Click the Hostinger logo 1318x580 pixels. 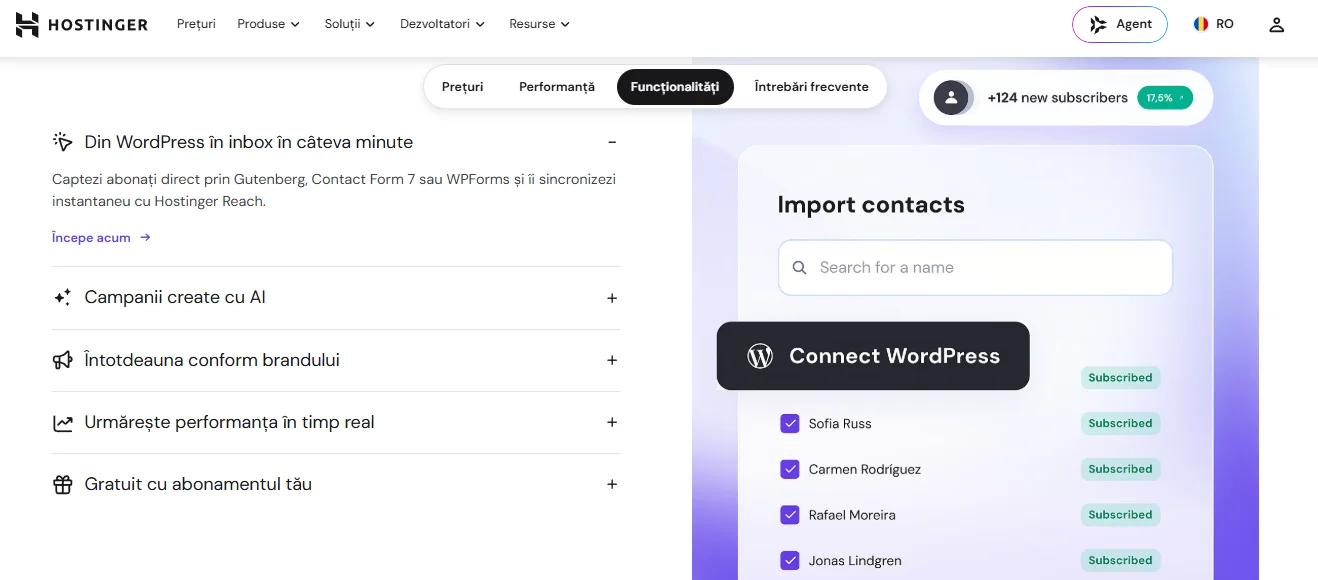pos(82,24)
